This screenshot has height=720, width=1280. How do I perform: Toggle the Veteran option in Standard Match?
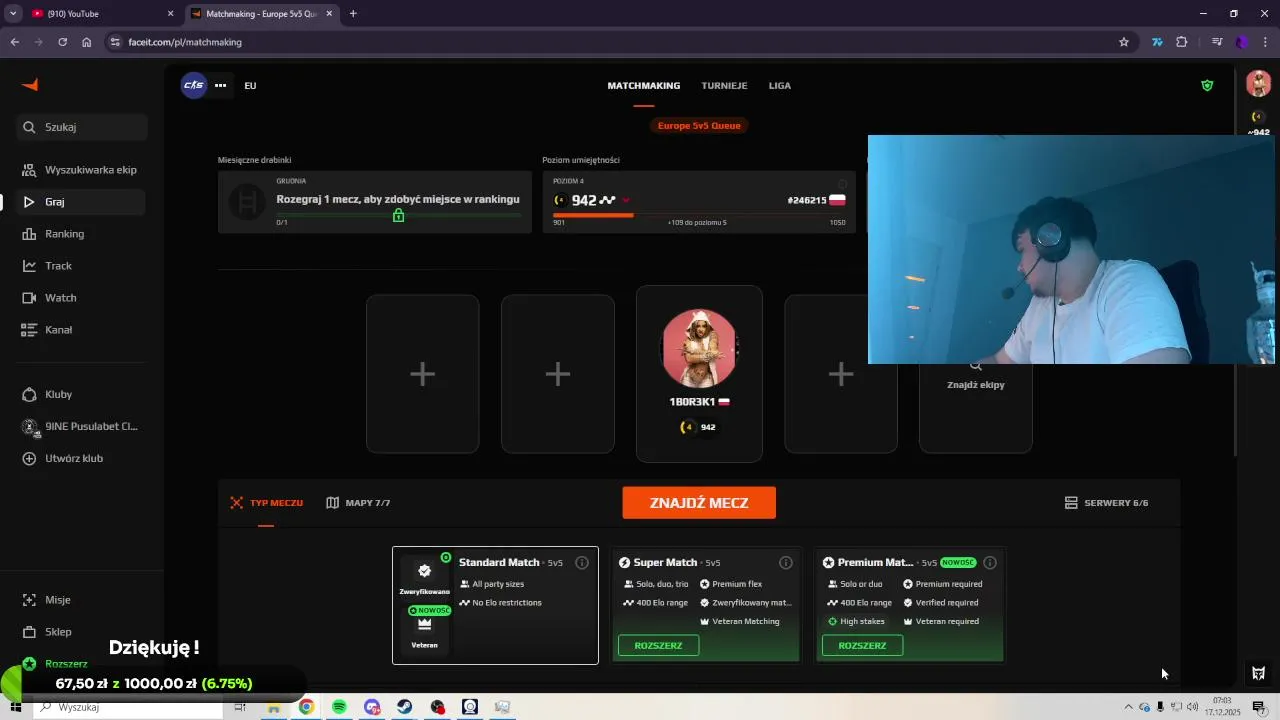425,631
